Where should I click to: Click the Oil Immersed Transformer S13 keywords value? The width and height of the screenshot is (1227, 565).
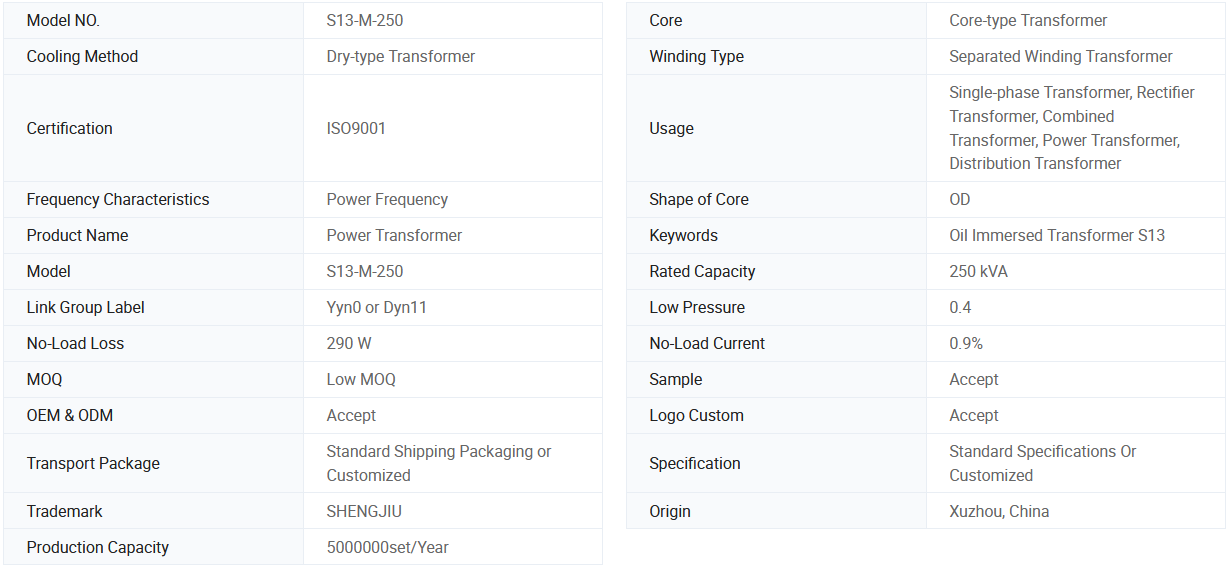tap(1056, 235)
